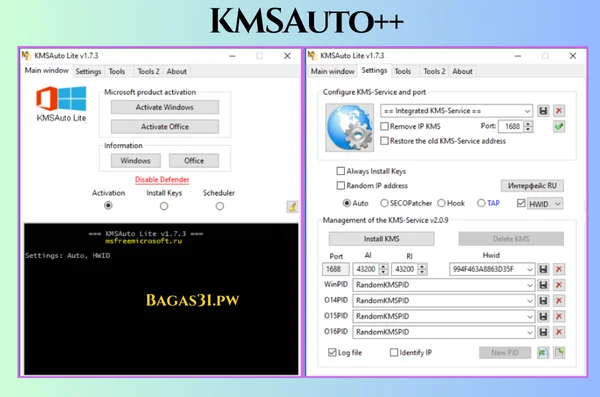Enable Always Install Keys checkbox

coord(341,171)
